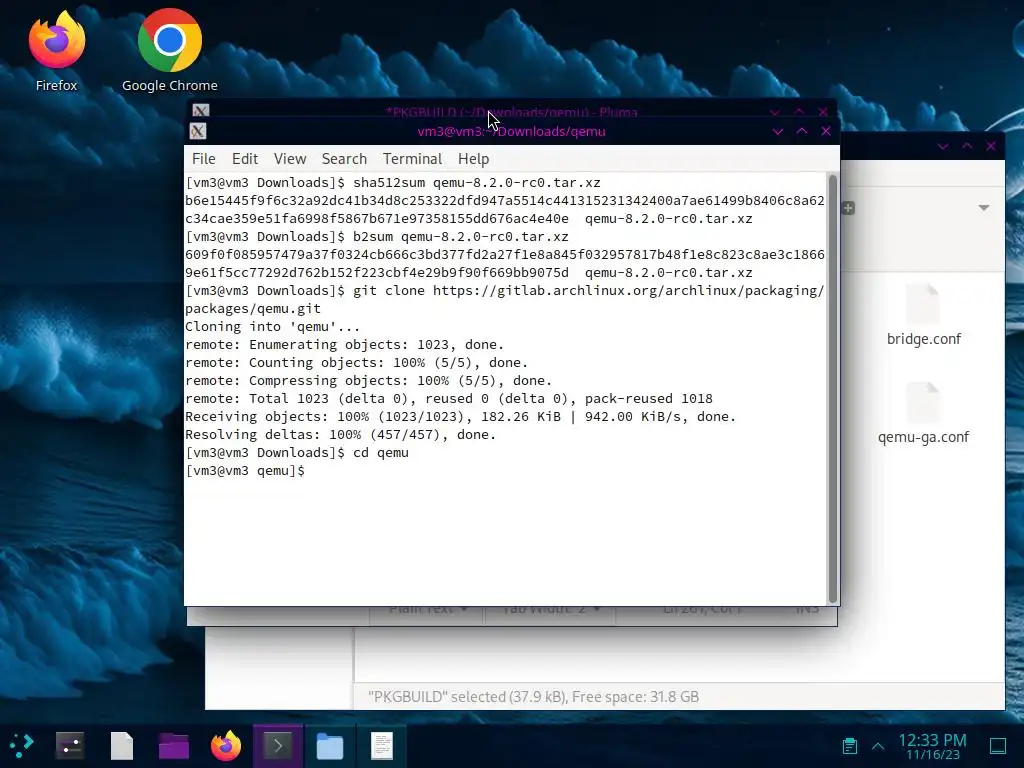Viewport: 1024px width, 768px height.
Task: Switch to Pluma text editor taskbar entry
Action: (x=382, y=745)
